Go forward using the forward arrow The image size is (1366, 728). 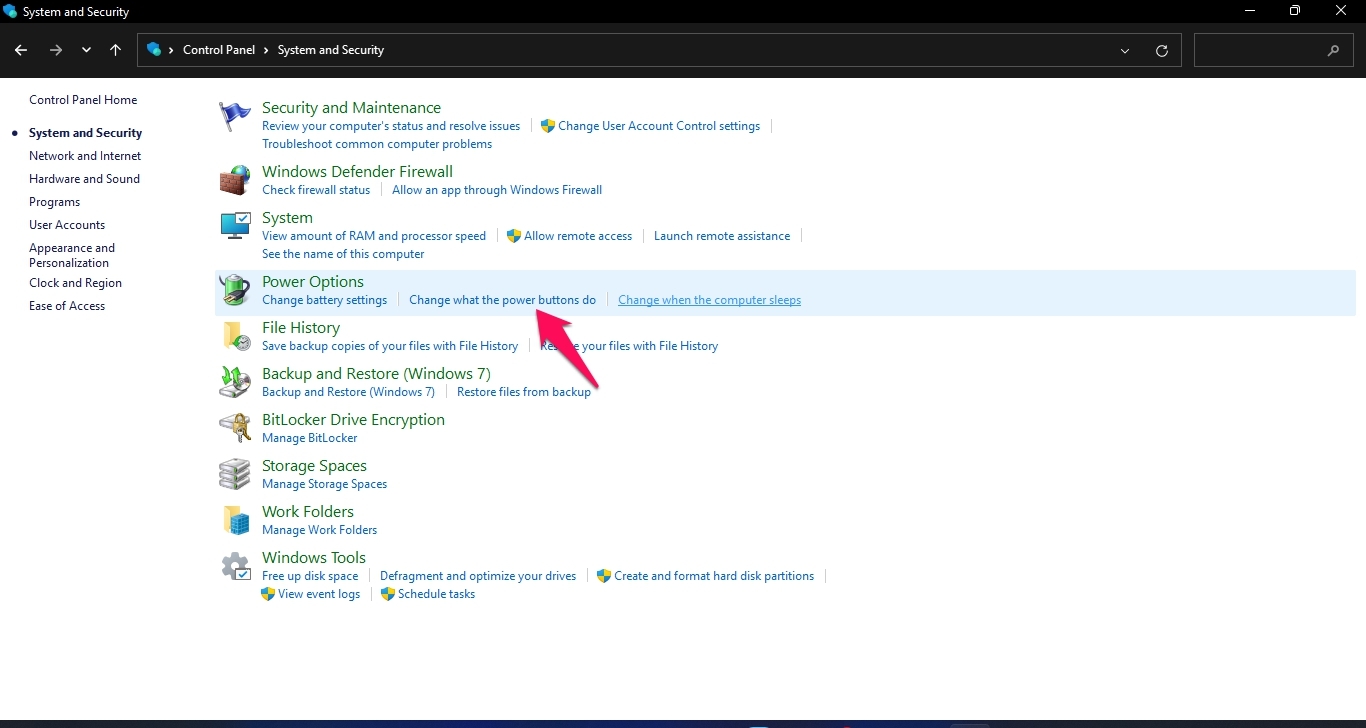pos(56,50)
